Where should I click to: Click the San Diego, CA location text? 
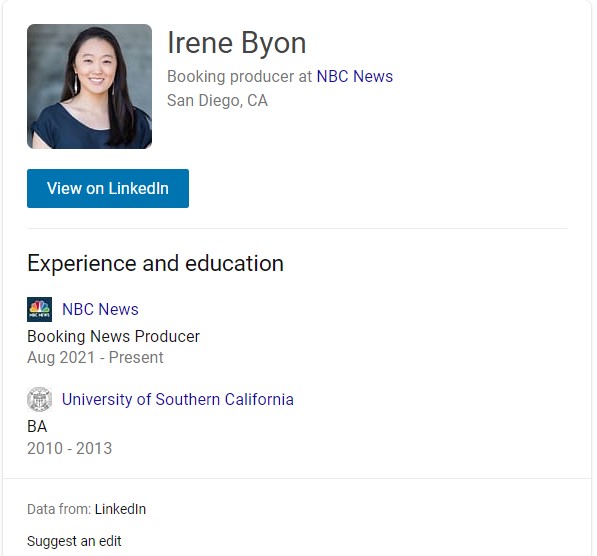(x=217, y=101)
